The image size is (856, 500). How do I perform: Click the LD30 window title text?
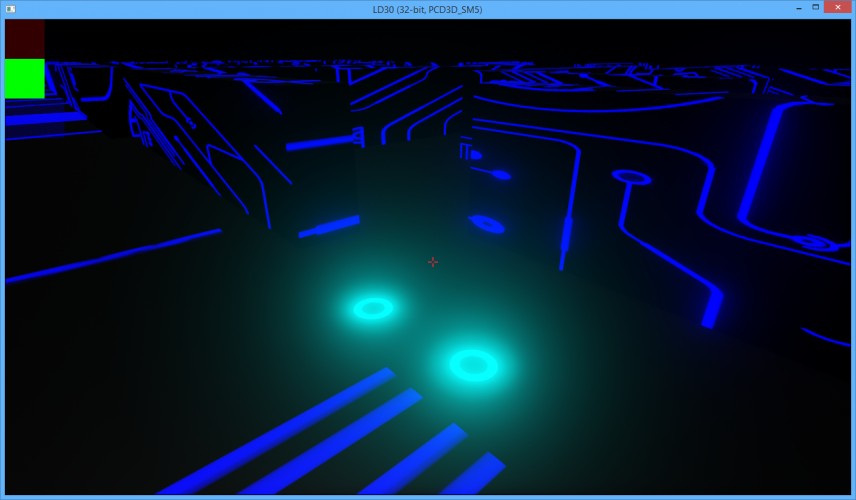tap(427, 9)
